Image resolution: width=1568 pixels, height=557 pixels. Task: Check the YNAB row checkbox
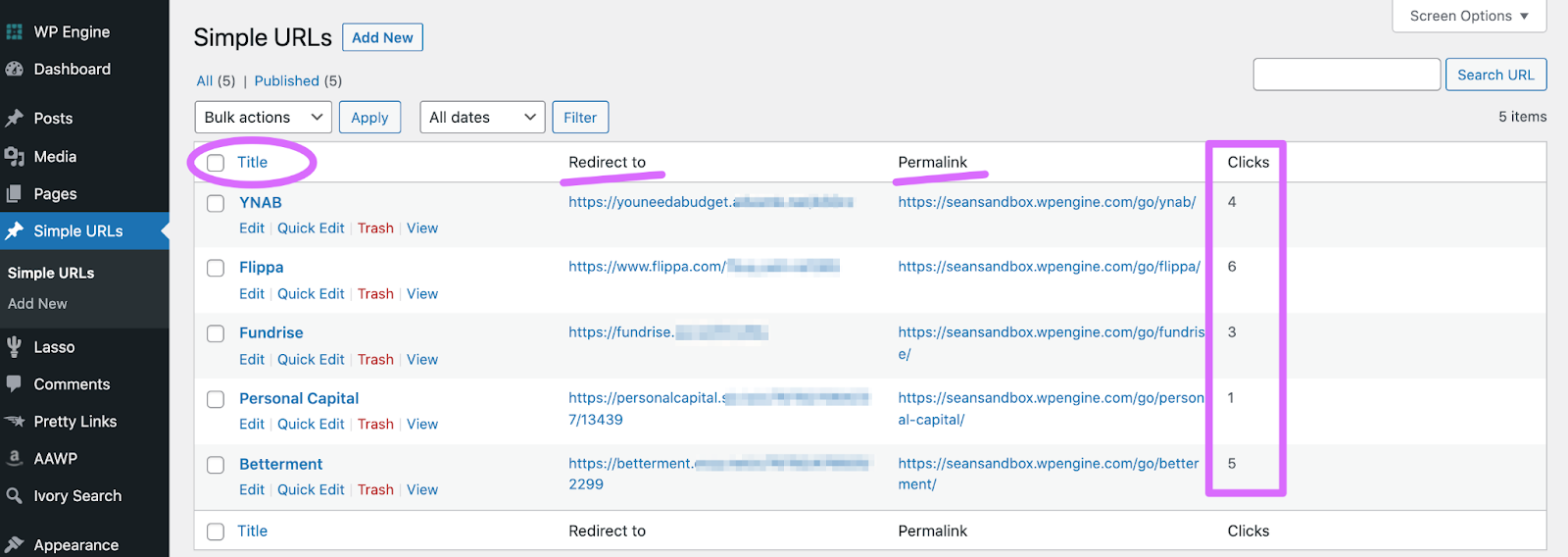(x=216, y=203)
